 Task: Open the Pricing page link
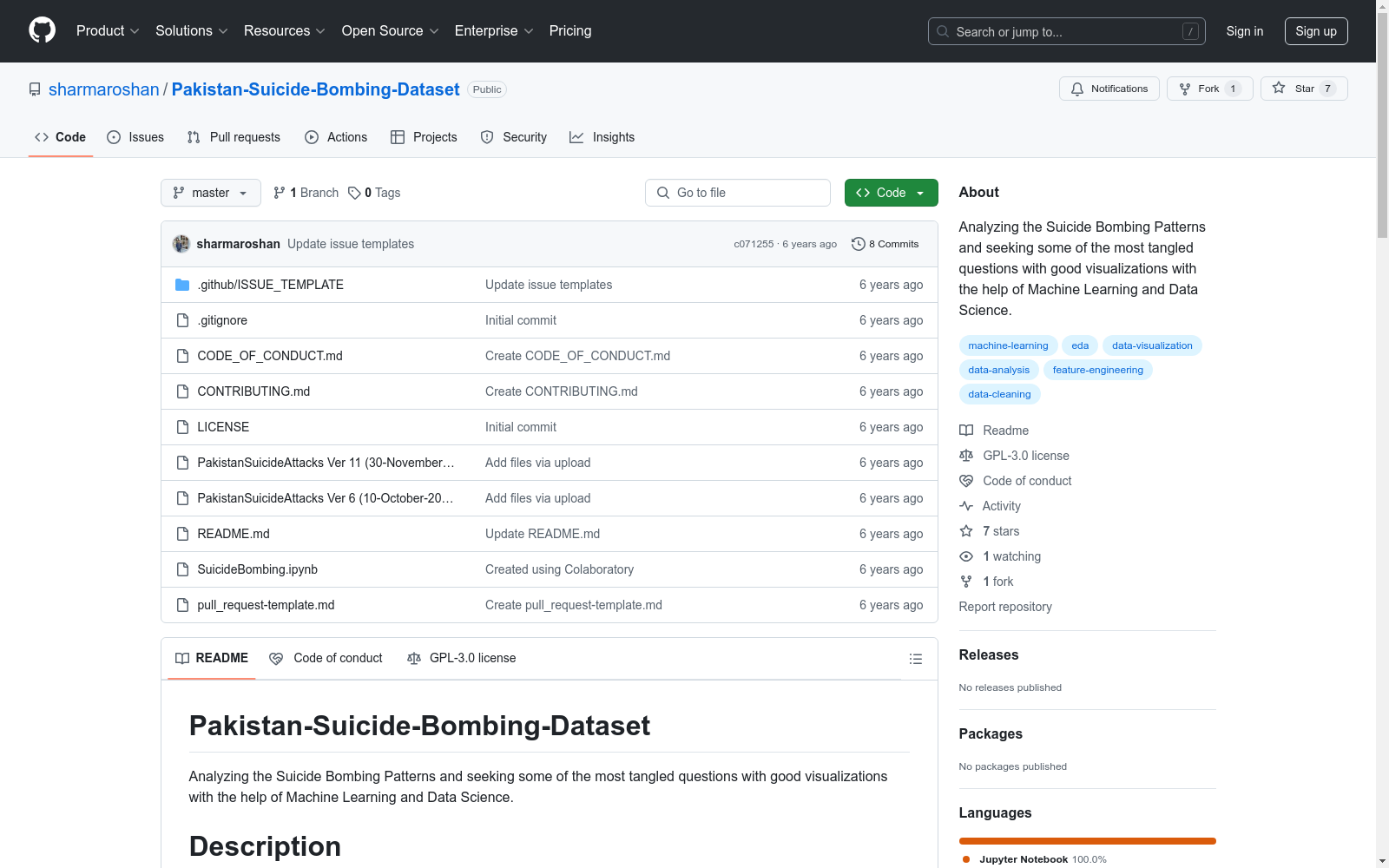pos(570,31)
